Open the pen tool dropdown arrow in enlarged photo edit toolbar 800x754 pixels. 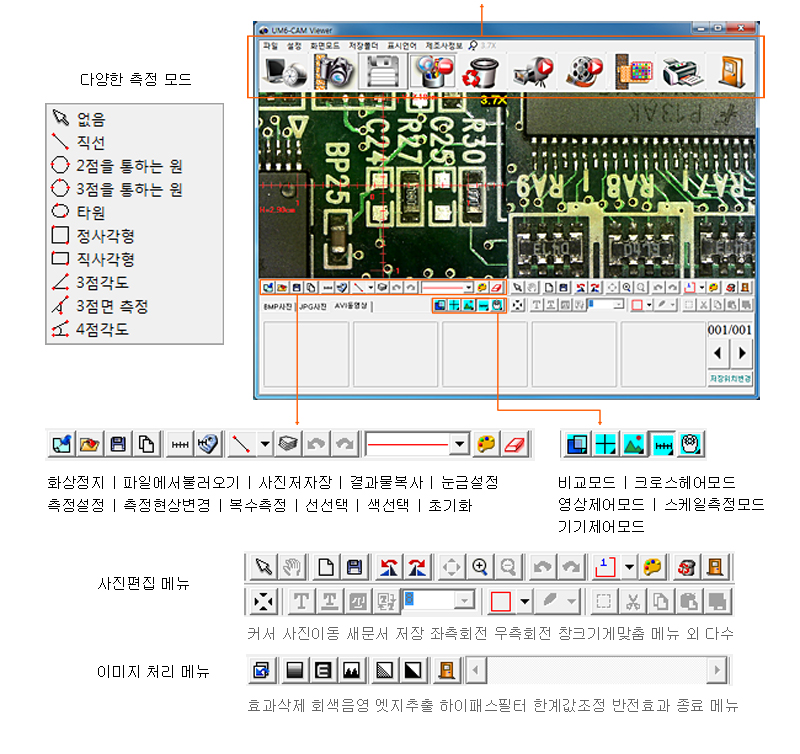pos(571,601)
